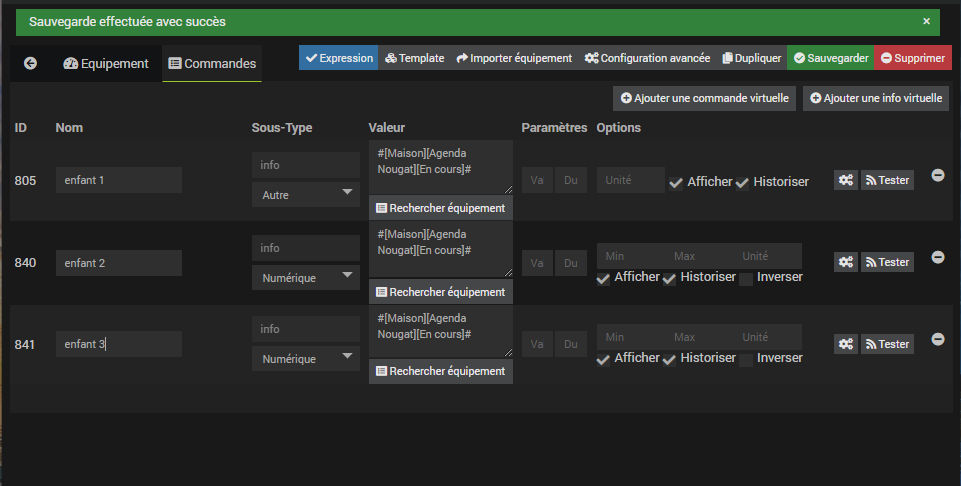Open the Autre sub-type dropdown for enfant 1

(x=306, y=195)
